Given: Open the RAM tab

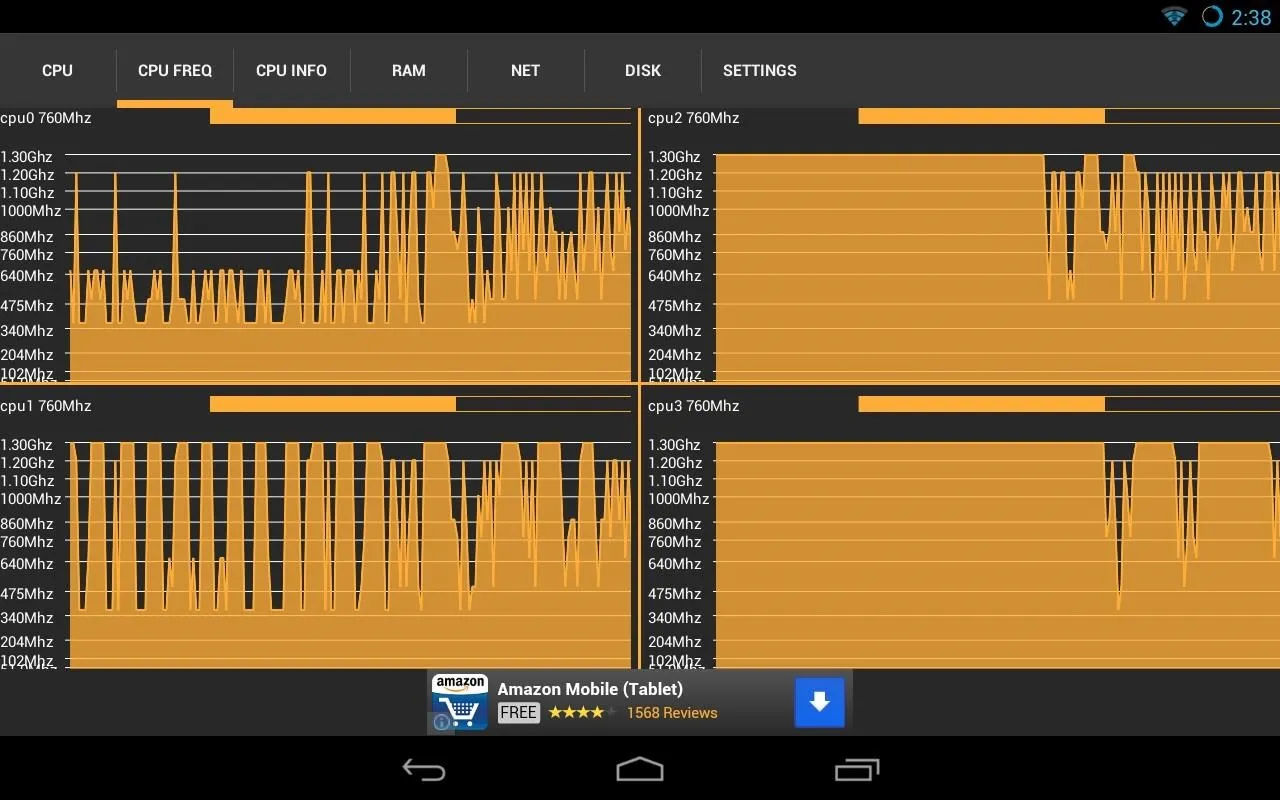Looking at the screenshot, I should [x=409, y=71].
